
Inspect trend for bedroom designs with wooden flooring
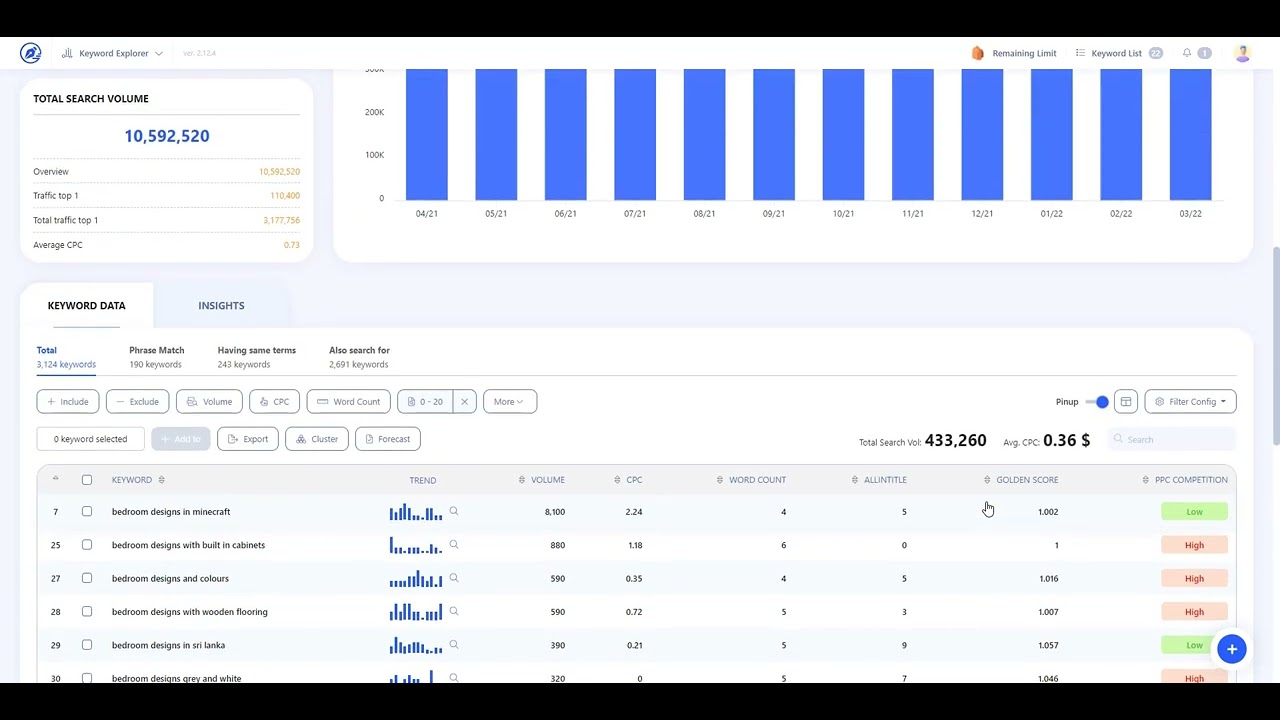(453, 612)
